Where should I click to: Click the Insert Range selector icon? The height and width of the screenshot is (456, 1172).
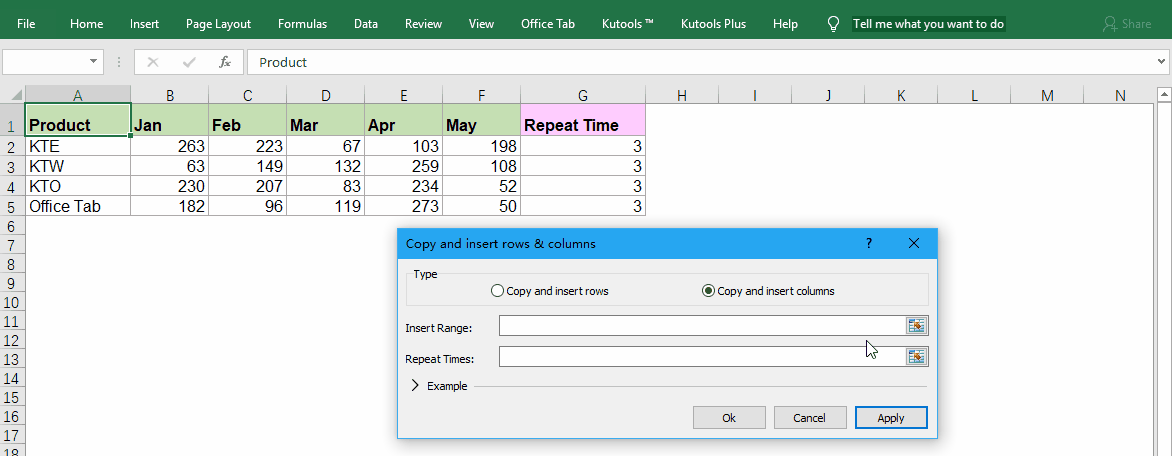pyautogui.click(x=917, y=326)
